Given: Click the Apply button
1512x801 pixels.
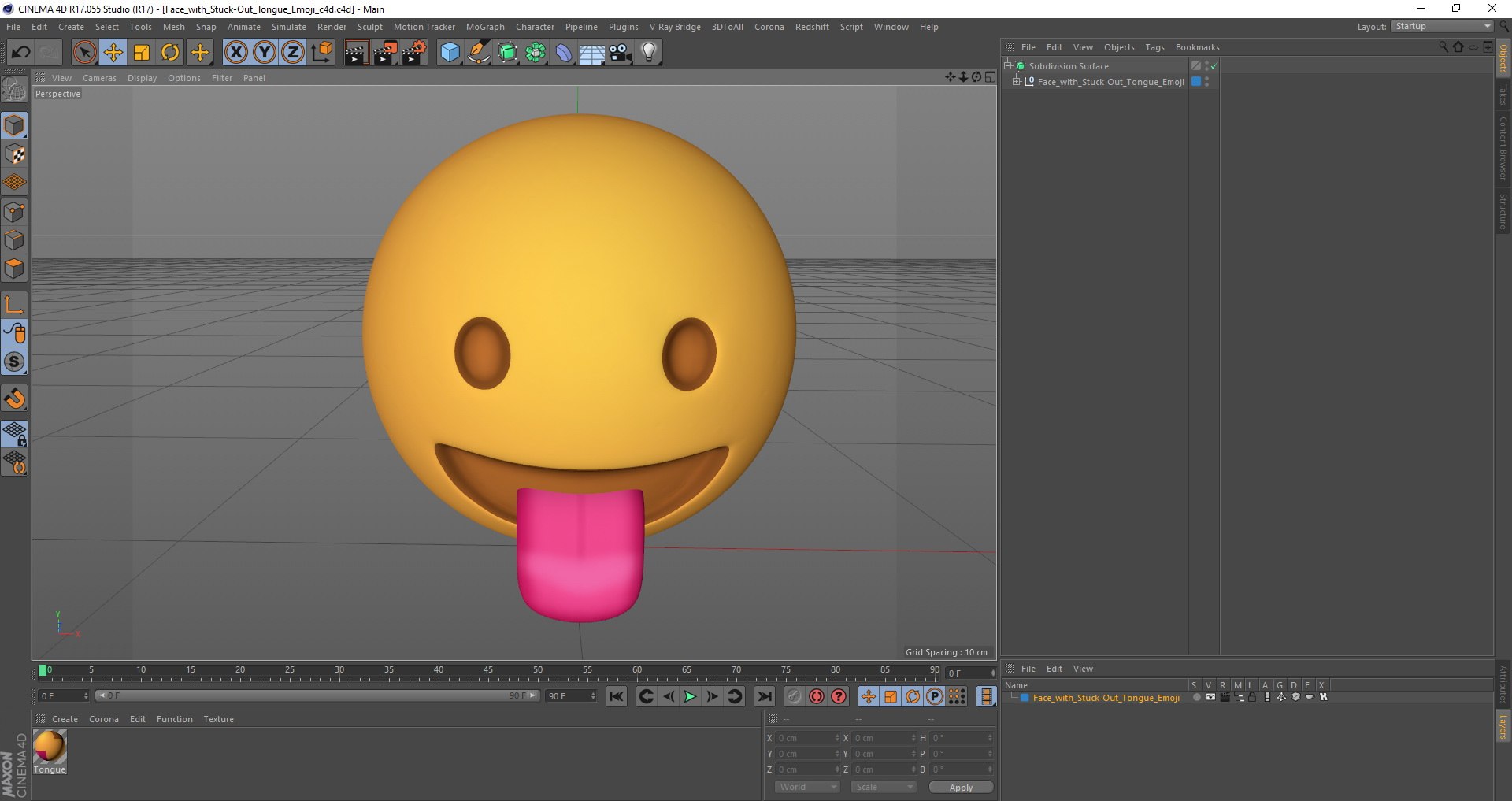Looking at the screenshot, I should 960,787.
